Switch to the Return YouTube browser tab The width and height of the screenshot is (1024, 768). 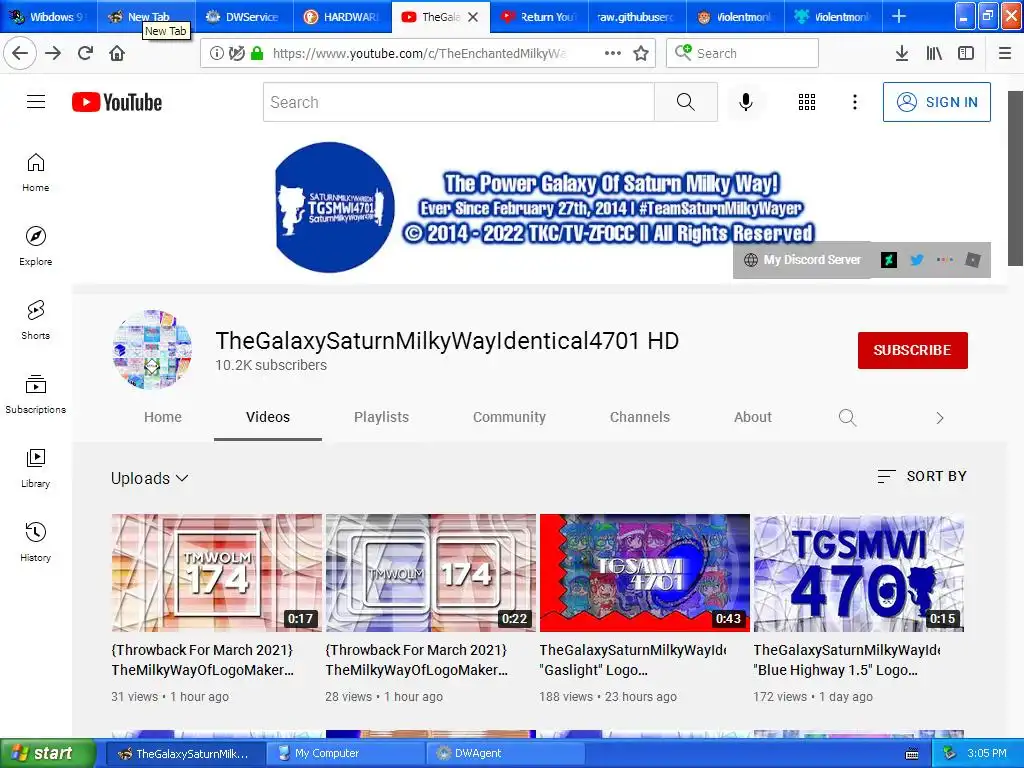[539, 17]
